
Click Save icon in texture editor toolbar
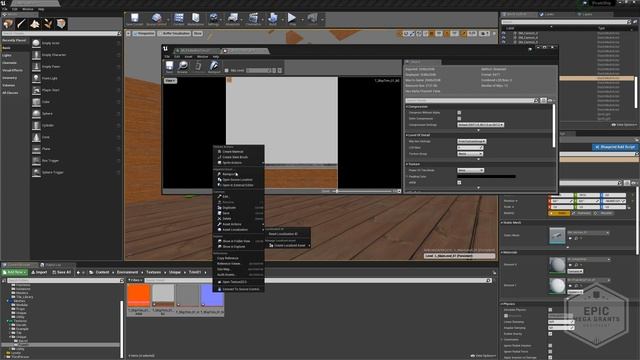(x=169, y=67)
